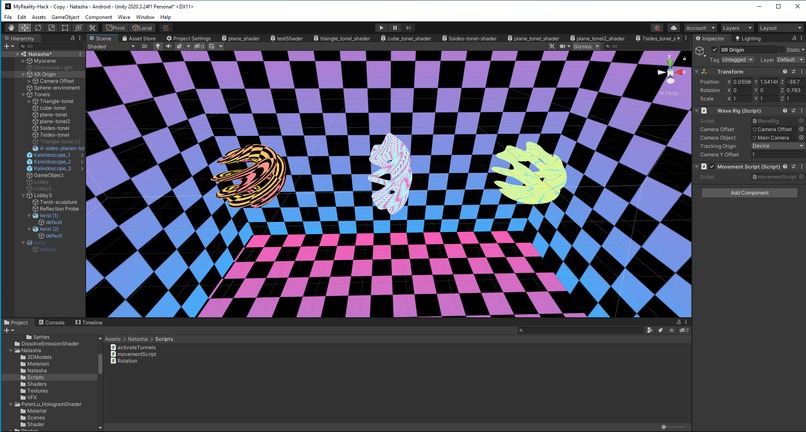Open object picker for Main Camera field
Viewport: 806px width, 432px height.
[801, 138]
